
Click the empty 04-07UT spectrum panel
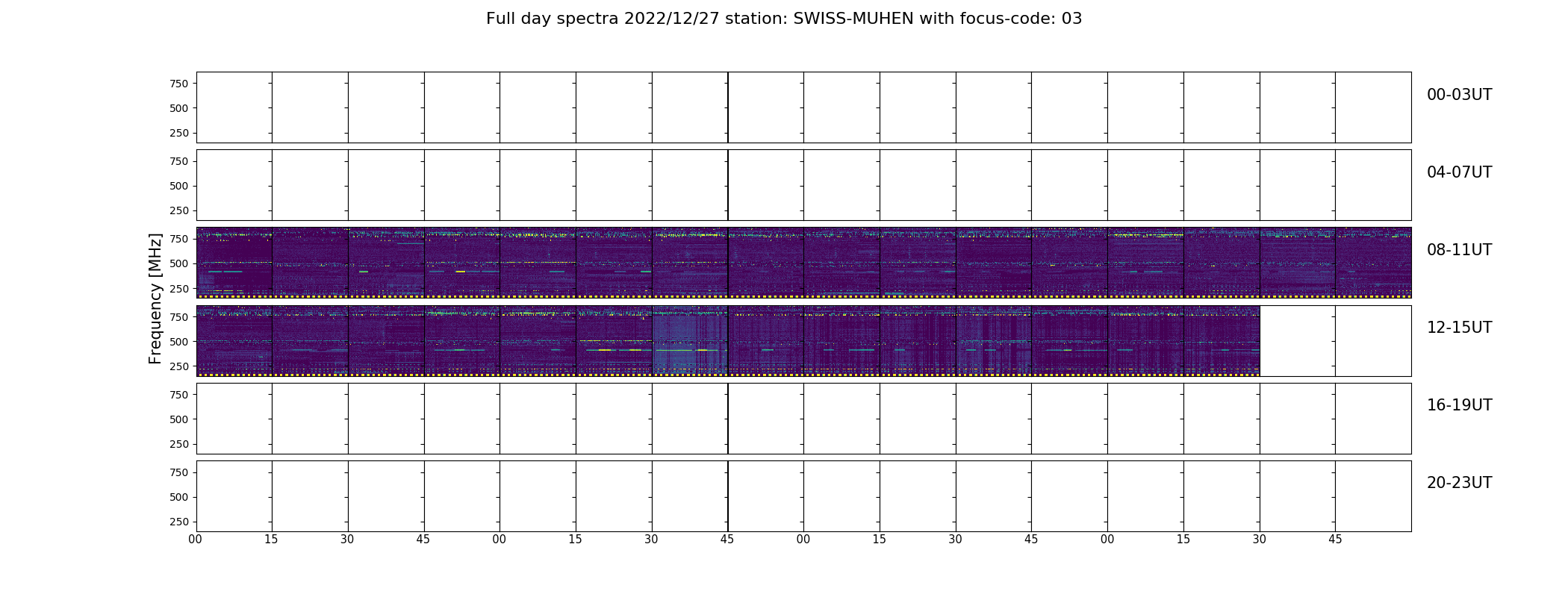[x=803, y=185]
